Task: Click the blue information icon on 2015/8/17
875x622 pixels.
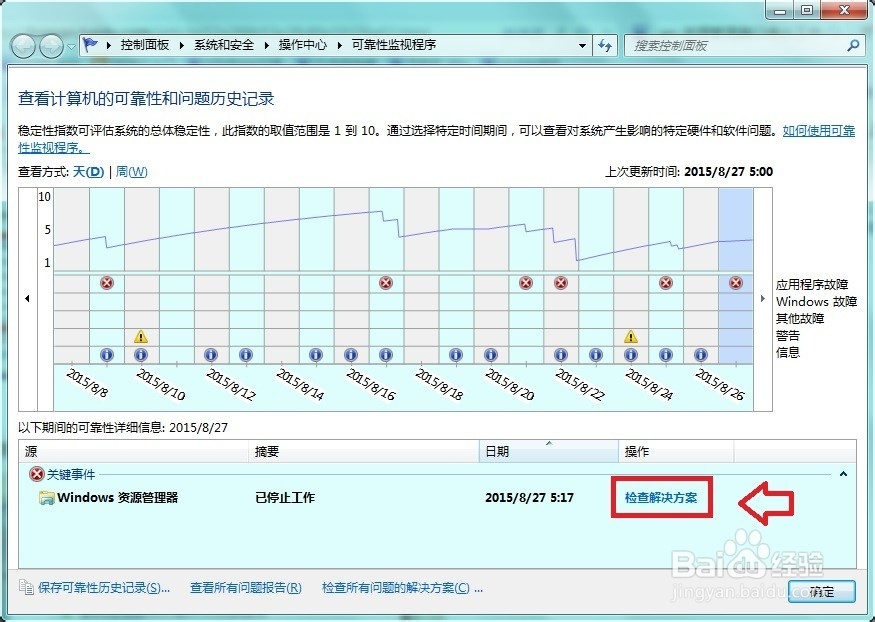Action: click(x=386, y=354)
